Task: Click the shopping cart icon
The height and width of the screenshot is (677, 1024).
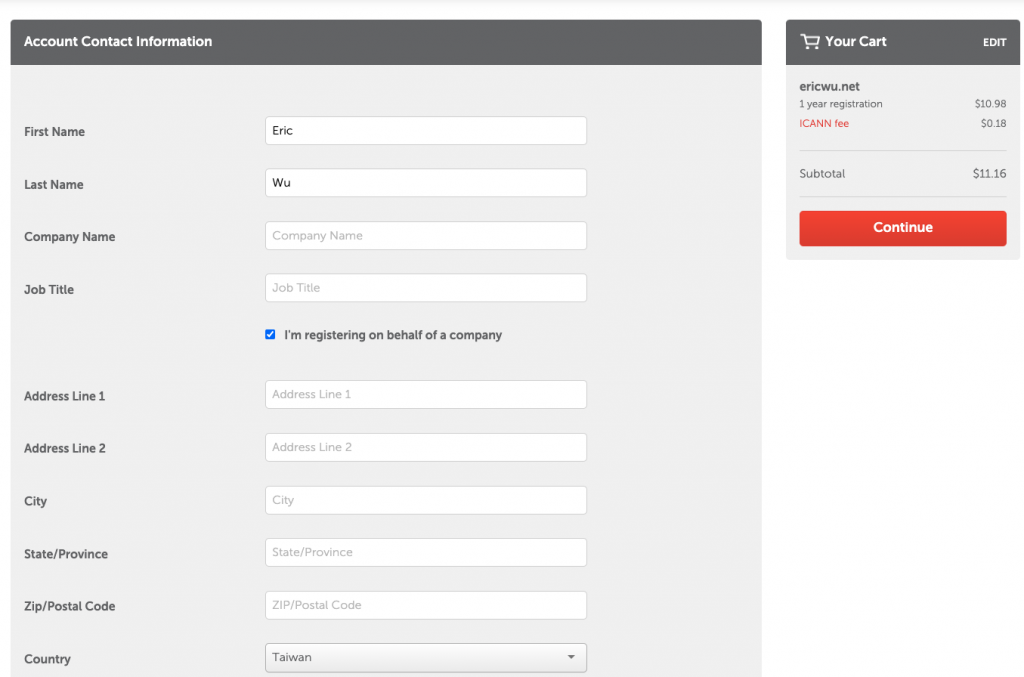Action: point(810,42)
